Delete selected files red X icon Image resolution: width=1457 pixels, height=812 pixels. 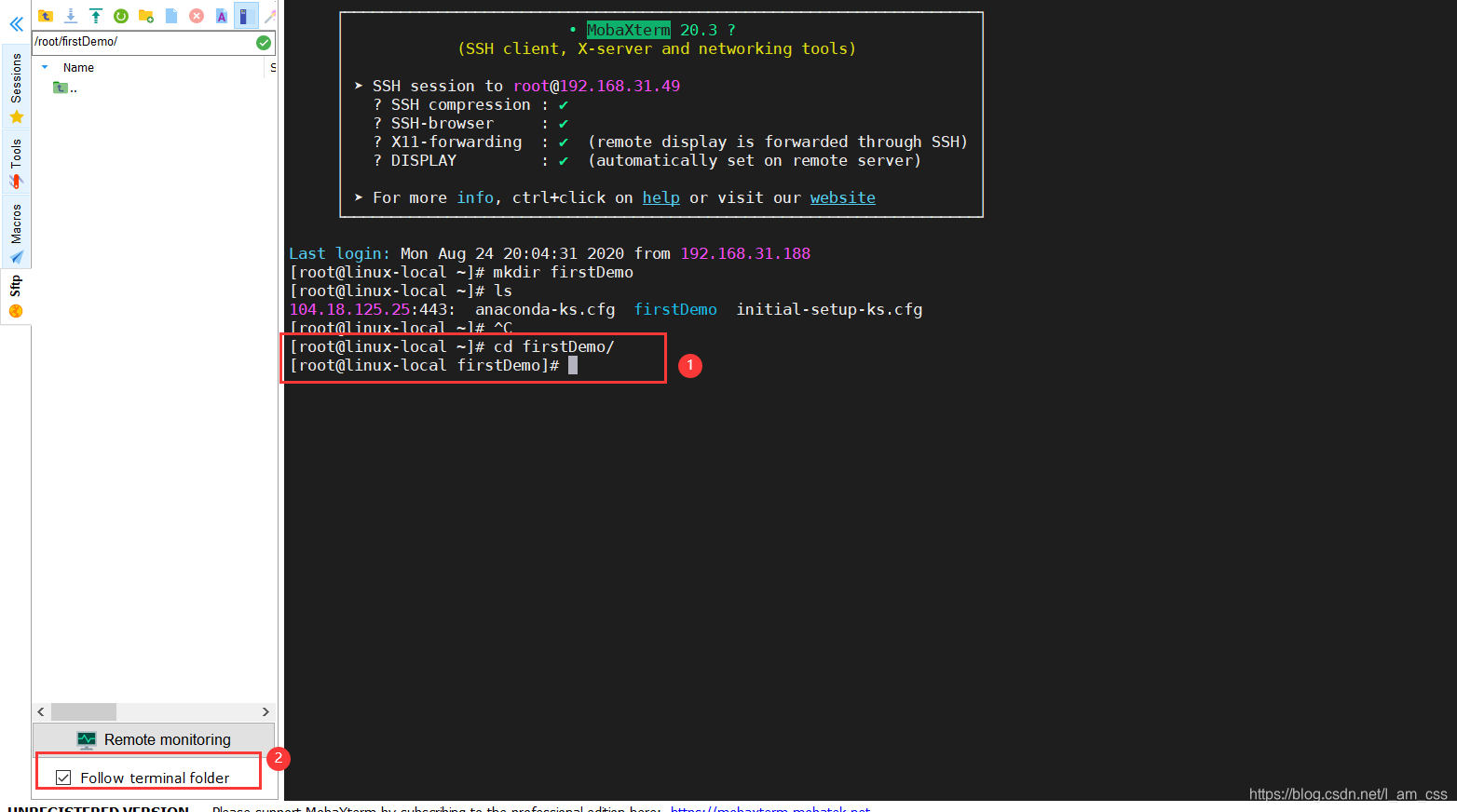point(197,16)
